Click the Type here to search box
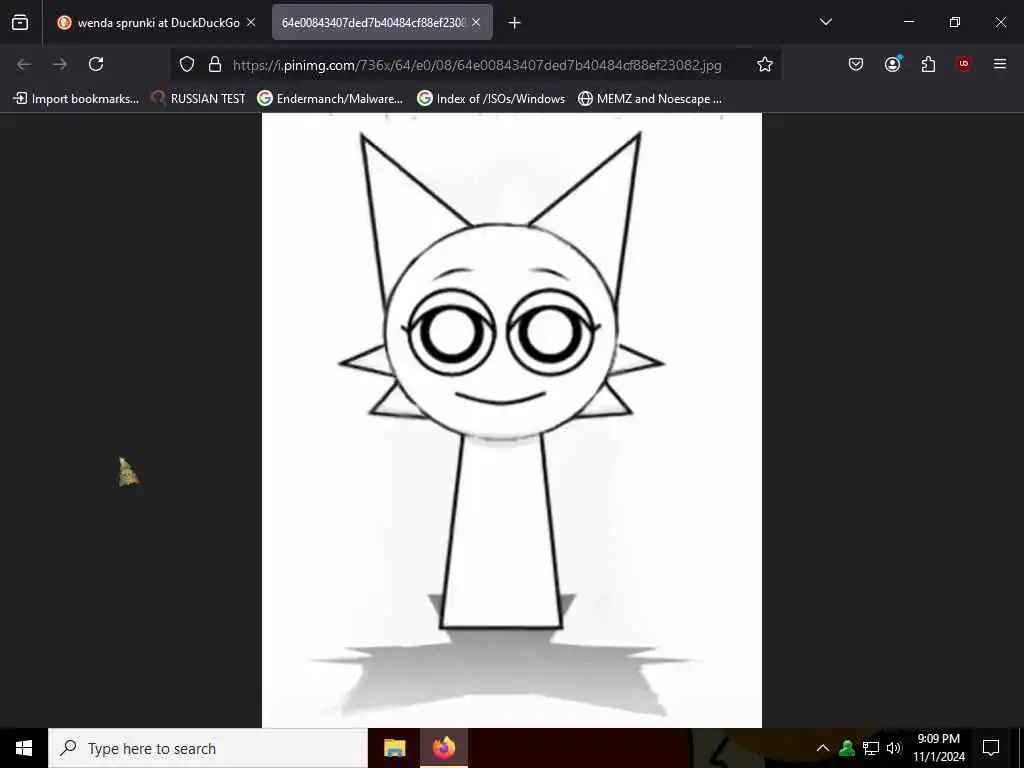Screen dimensions: 1024x768 point(208,748)
